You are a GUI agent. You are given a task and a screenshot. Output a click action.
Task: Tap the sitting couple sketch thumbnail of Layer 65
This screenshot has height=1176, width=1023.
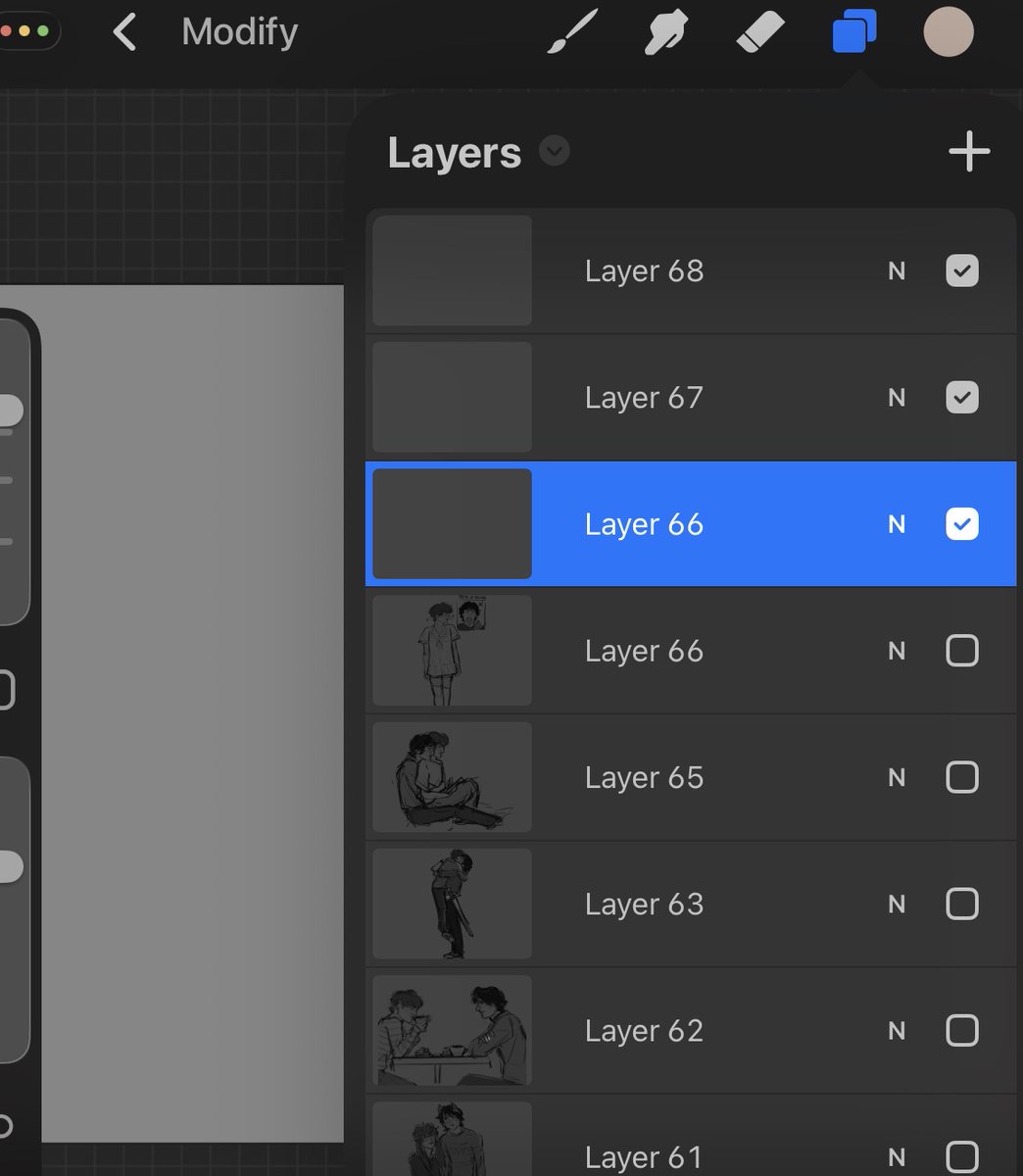click(x=452, y=777)
